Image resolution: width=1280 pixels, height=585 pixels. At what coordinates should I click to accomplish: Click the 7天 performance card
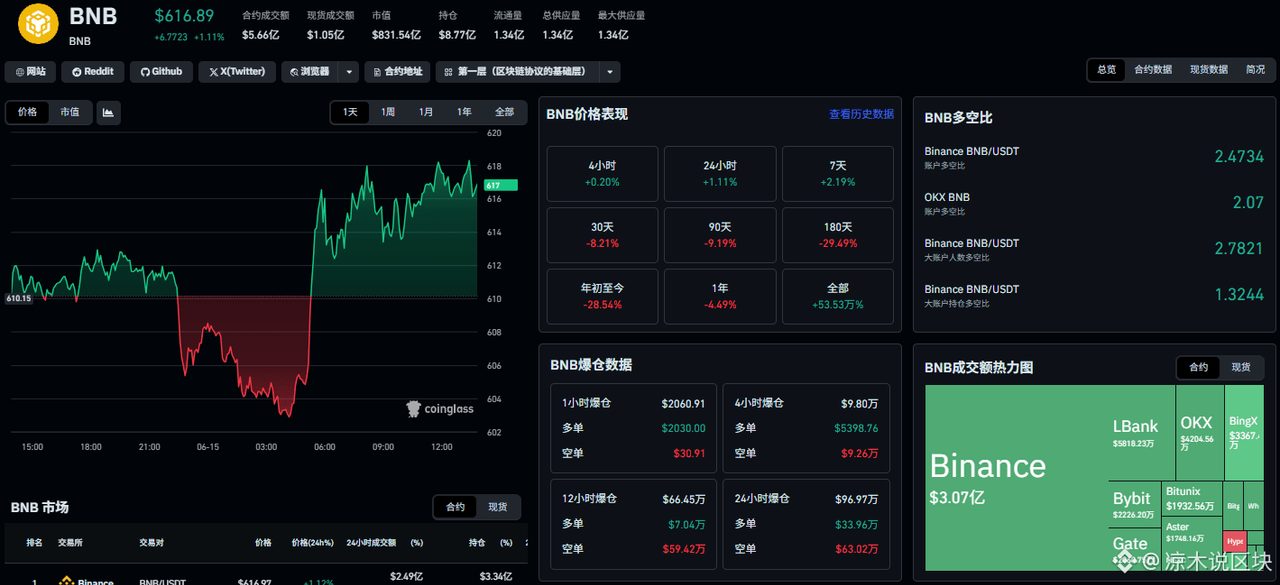[838, 174]
